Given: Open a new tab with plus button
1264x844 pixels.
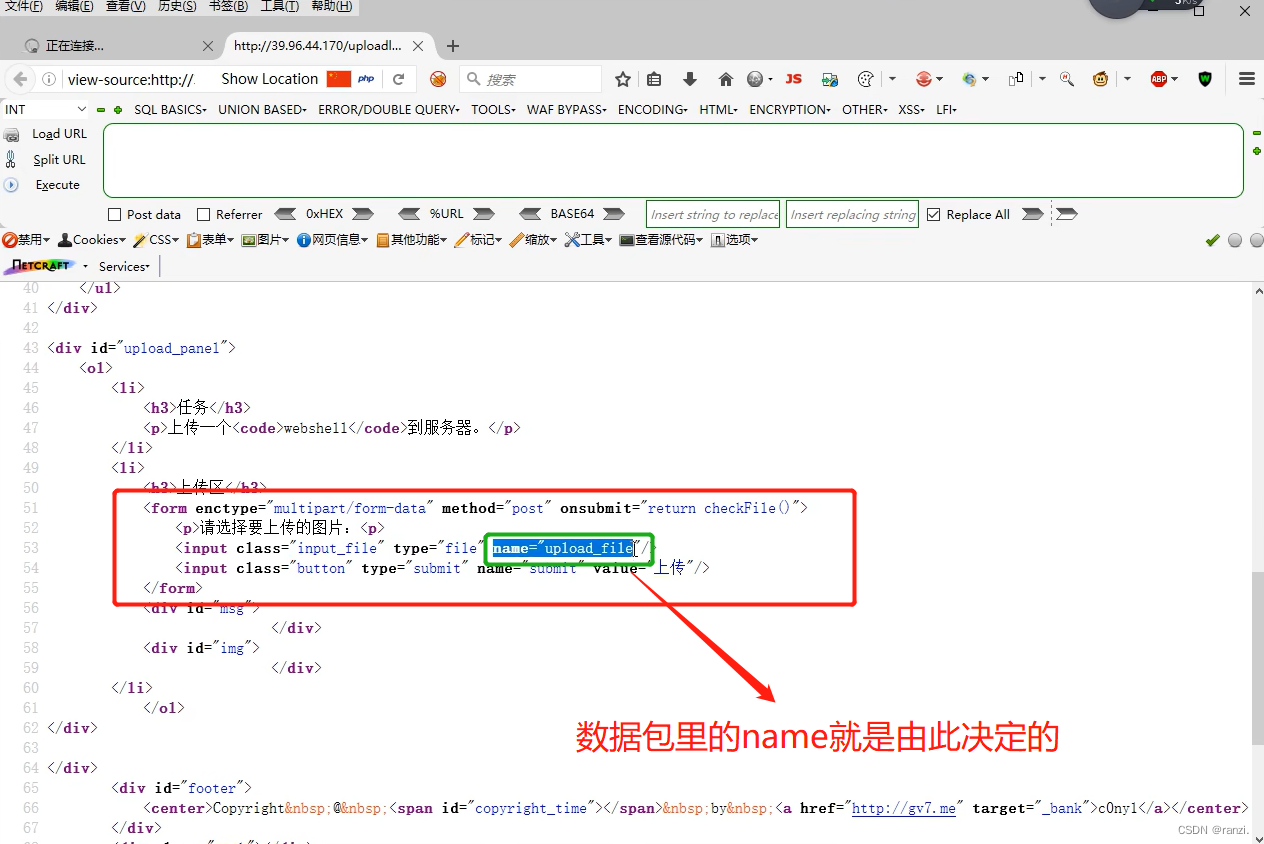Looking at the screenshot, I should click(x=453, y=46).
